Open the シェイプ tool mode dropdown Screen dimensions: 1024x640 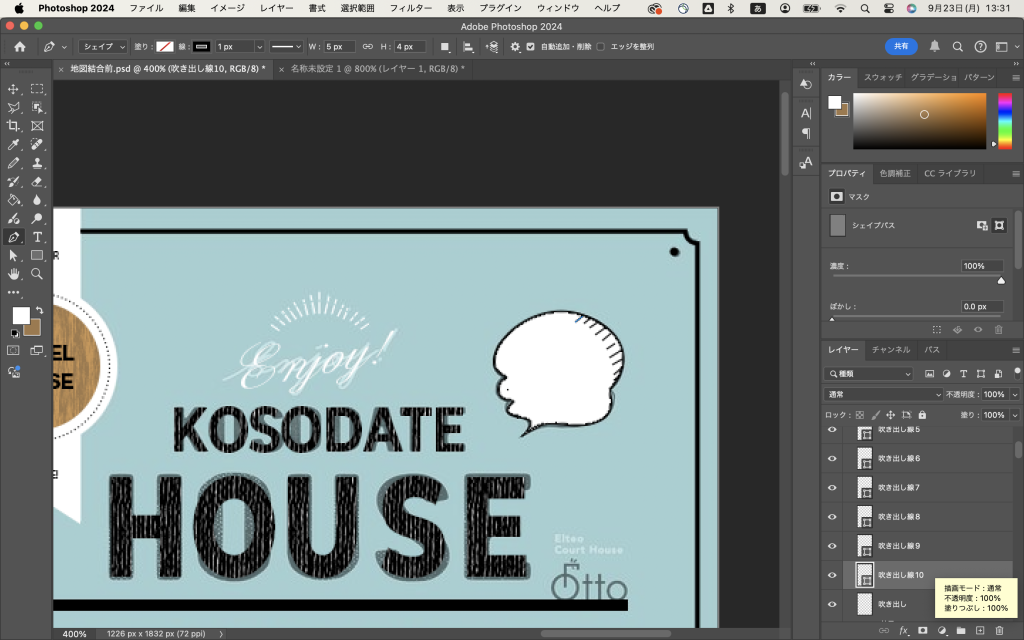click(x=103, y=47)
